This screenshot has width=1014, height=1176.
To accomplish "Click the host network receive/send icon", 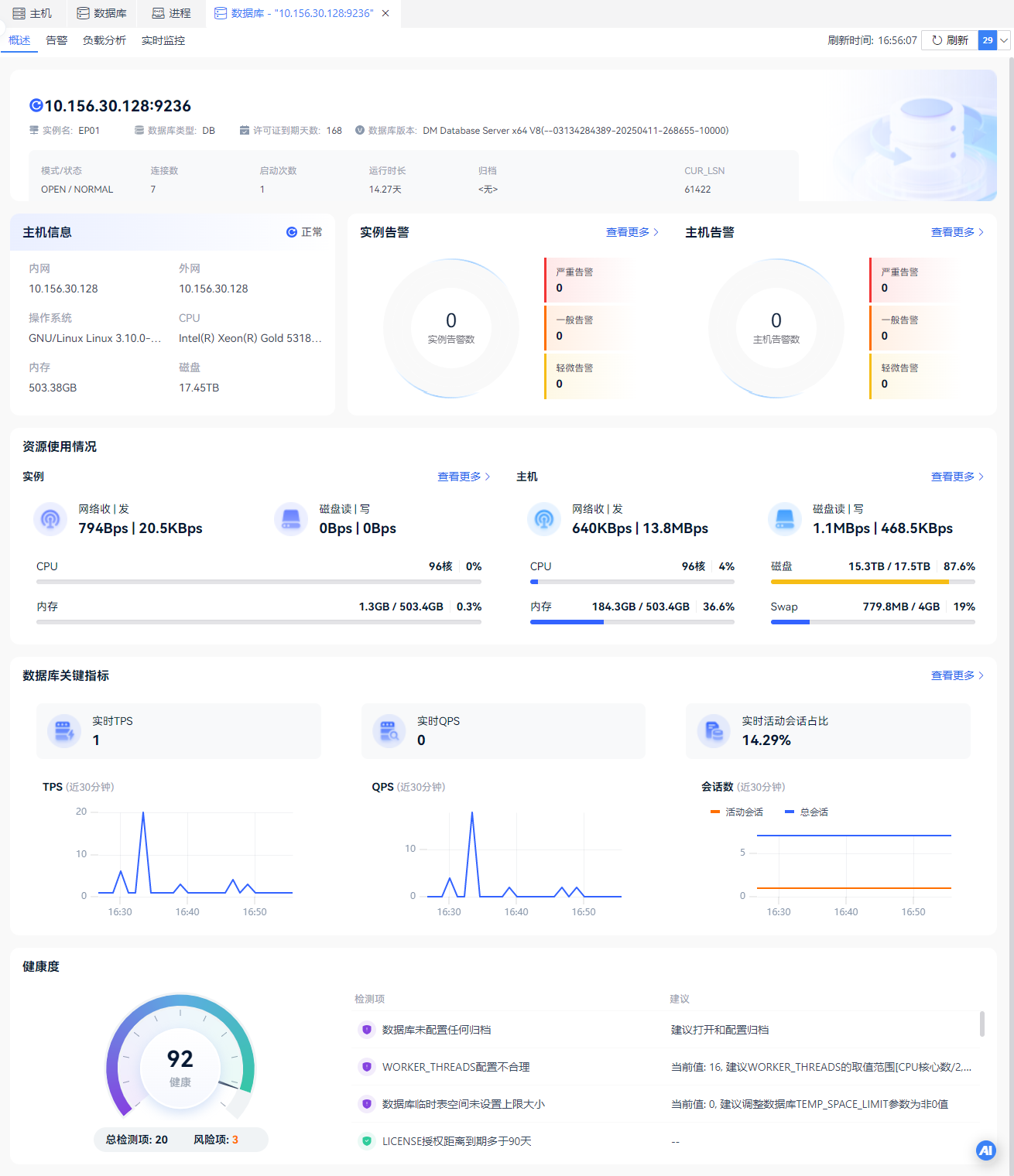I will [544, 518].
